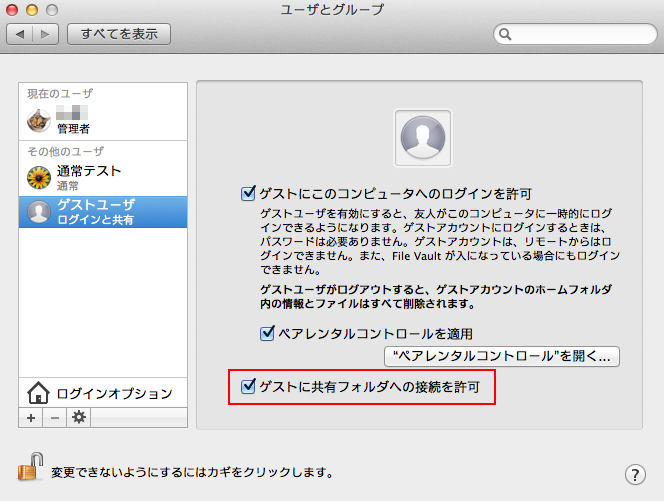Image resolution: width=664 pixels, height=501 pixels.
Task: Click the question mark help button
Action: point(635,475)
